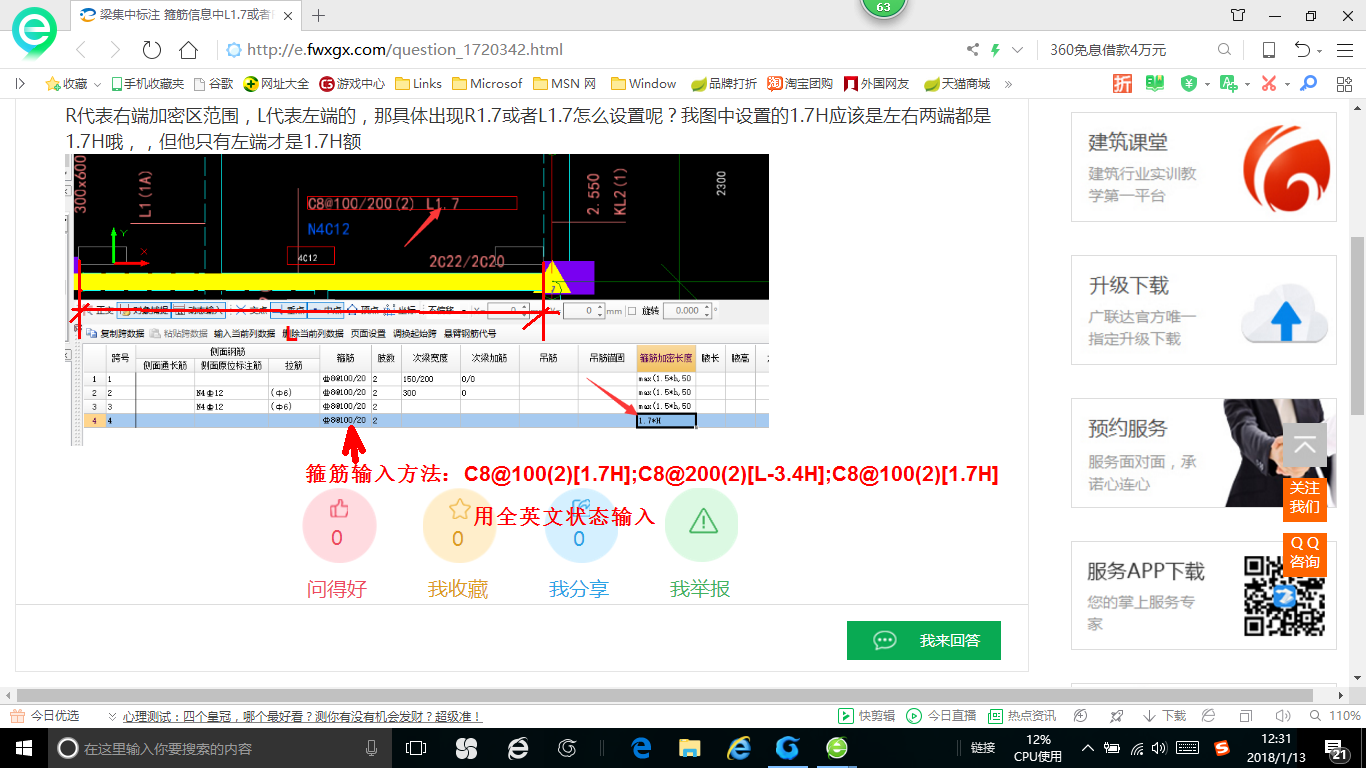
Task: Expand the 收藏 favorites dropdown arrow
Action: coord(98,85)
